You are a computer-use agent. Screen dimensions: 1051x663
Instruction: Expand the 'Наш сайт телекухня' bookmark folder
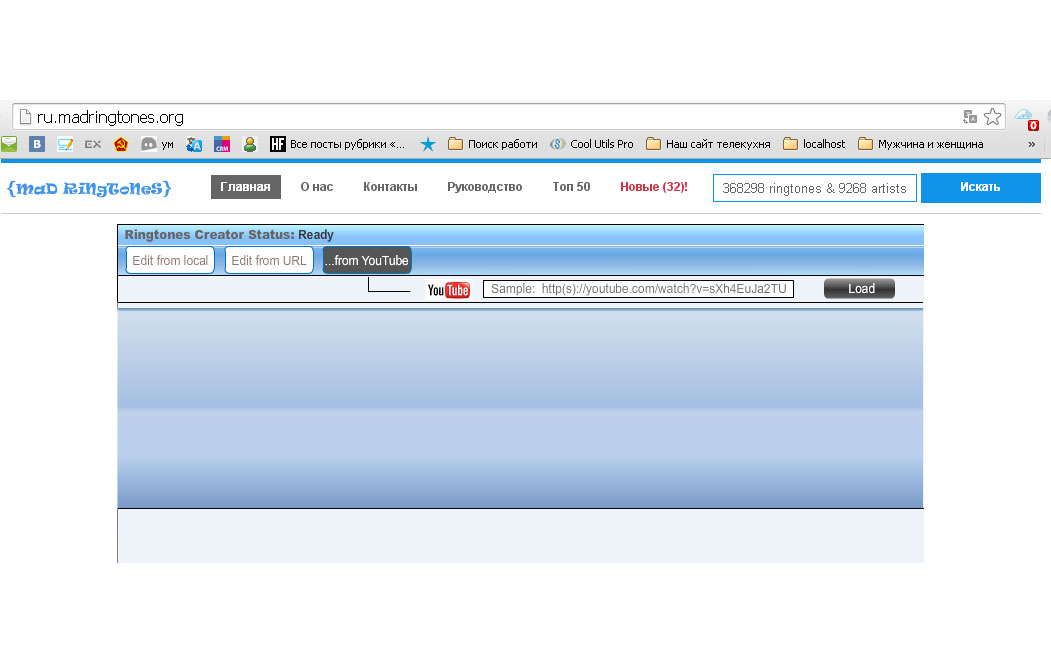[708, 144]
